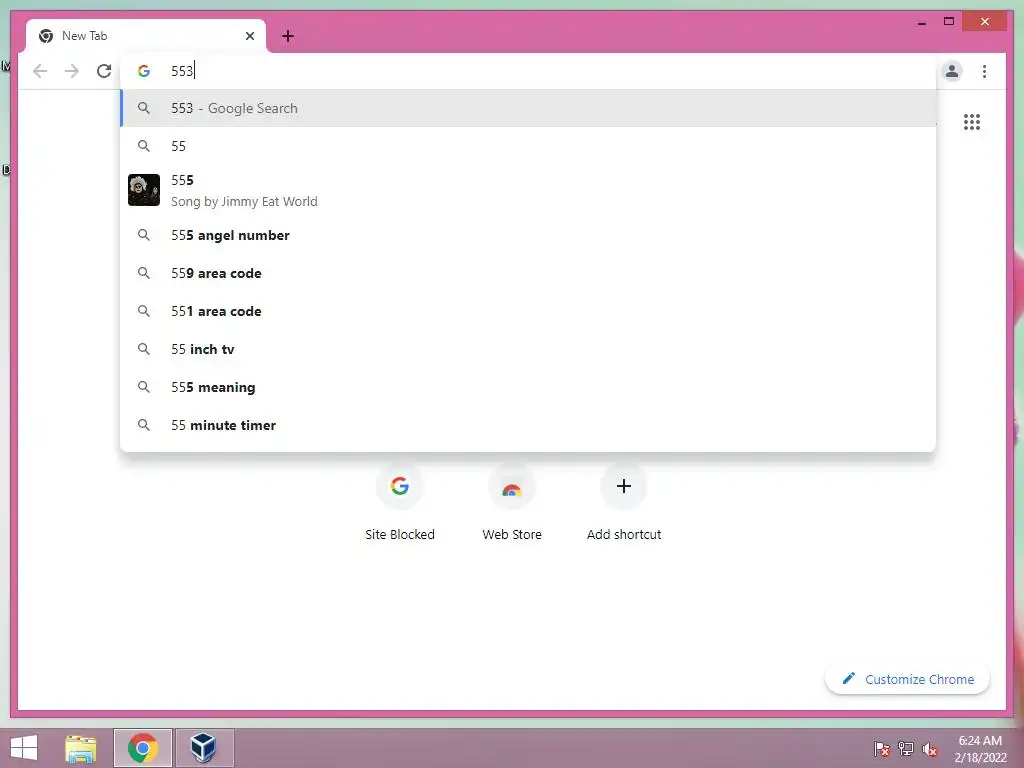This screenshot has height=768, width=1024.
Task: Open File Explorer from taskbar
Action: 80,747
